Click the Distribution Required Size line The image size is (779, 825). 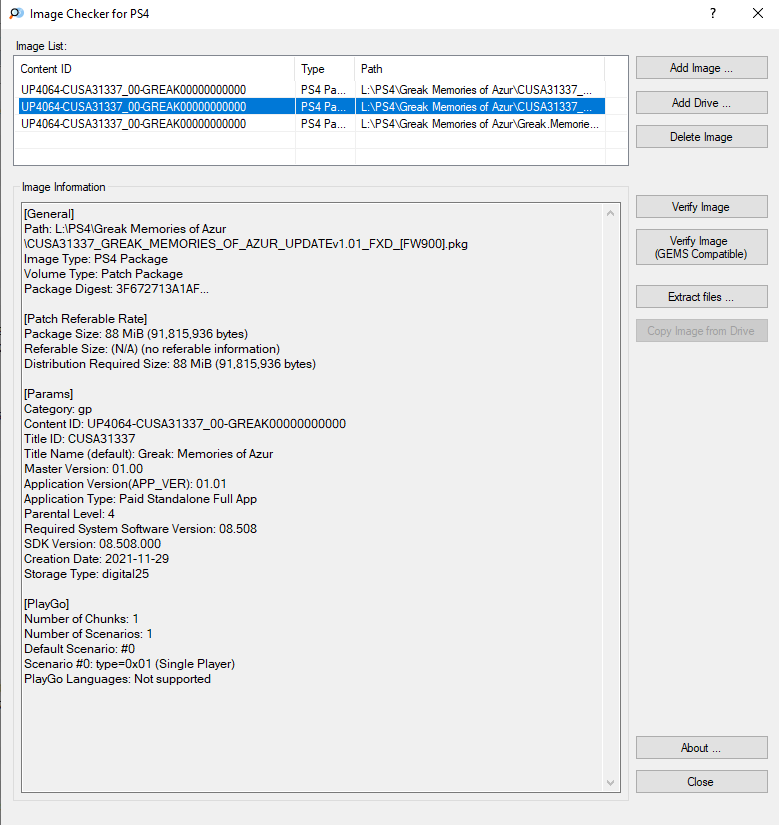(170, 364)
